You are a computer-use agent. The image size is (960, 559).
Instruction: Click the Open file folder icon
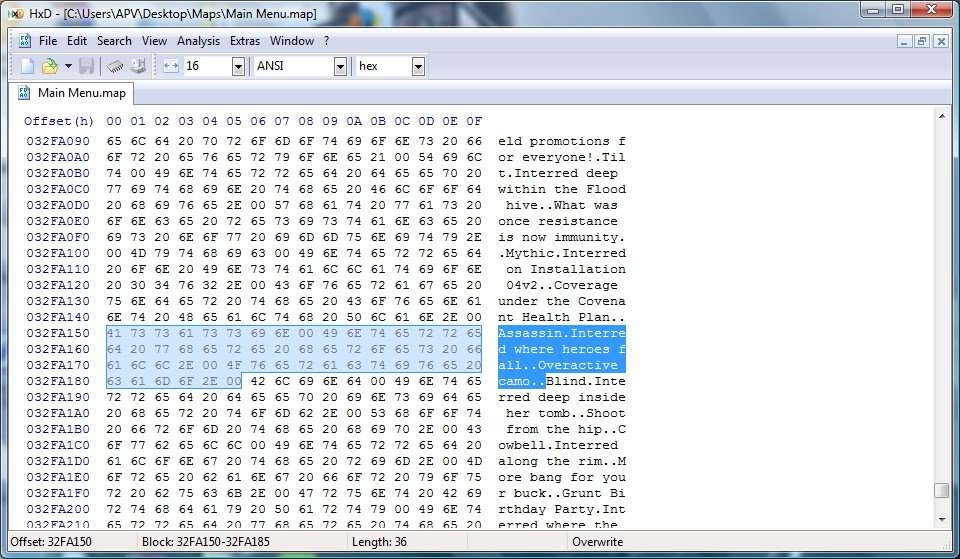click(49, 66)
